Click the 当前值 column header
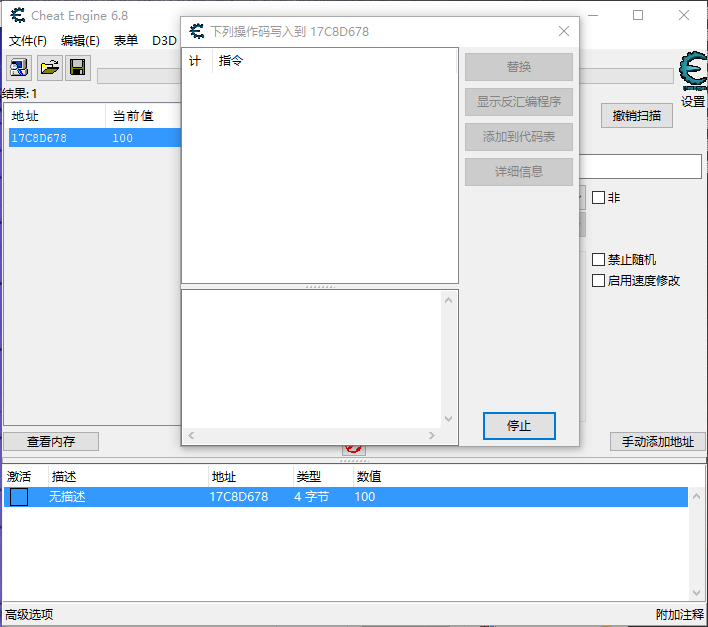Image resolution: width=708 pixels, height=627 pixels. tap(143, 116)
